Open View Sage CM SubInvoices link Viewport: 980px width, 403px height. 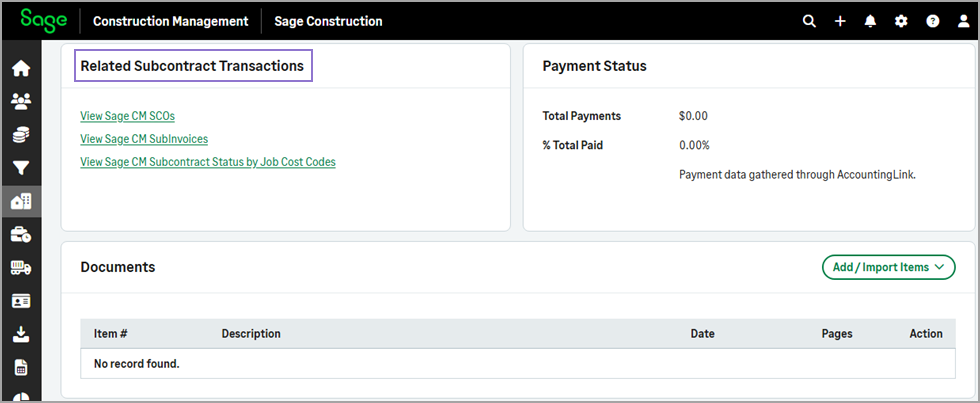(144, 139)
